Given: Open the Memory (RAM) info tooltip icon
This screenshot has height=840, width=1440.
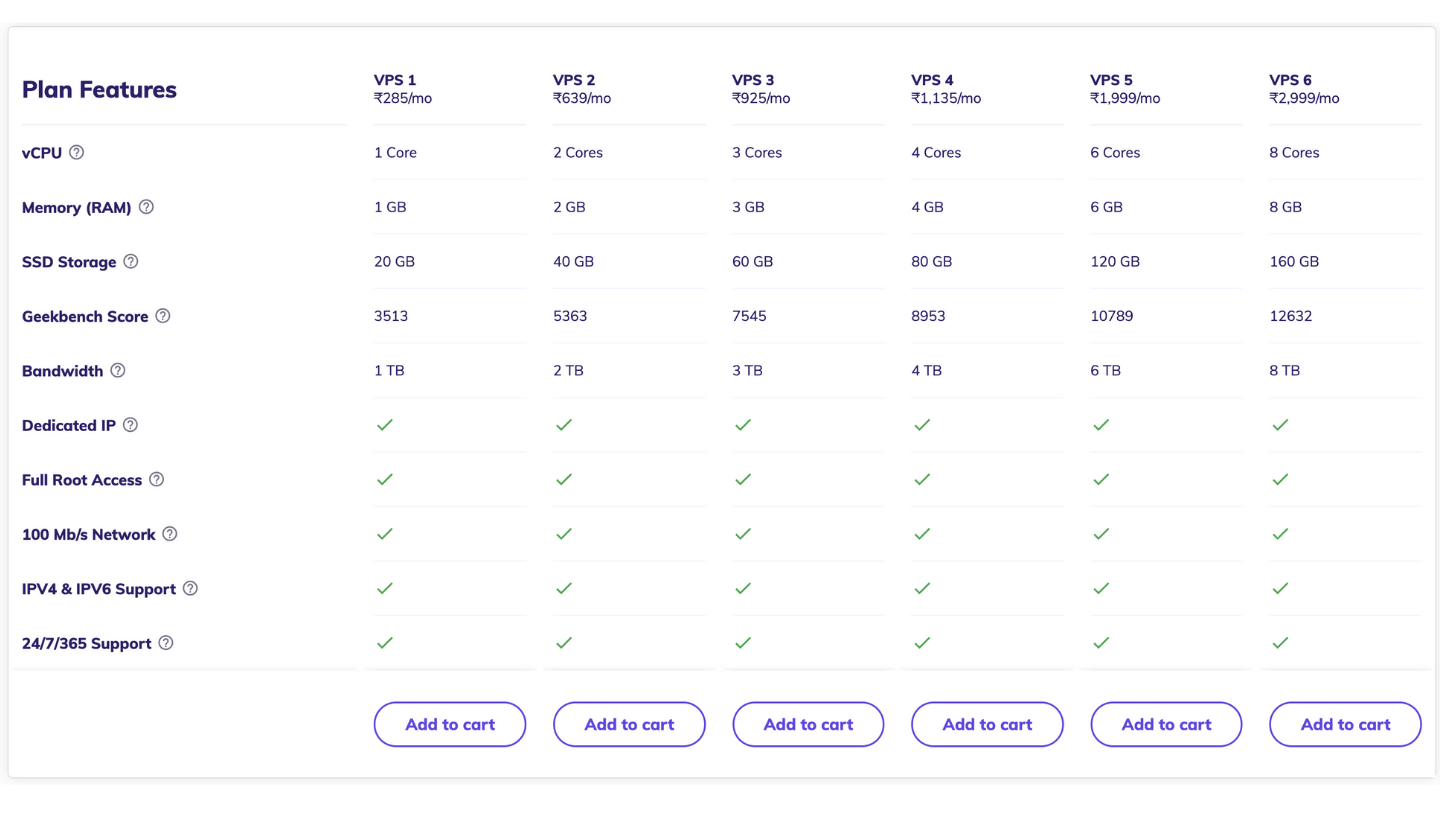Looking at the screenshot, I should 146,207.
